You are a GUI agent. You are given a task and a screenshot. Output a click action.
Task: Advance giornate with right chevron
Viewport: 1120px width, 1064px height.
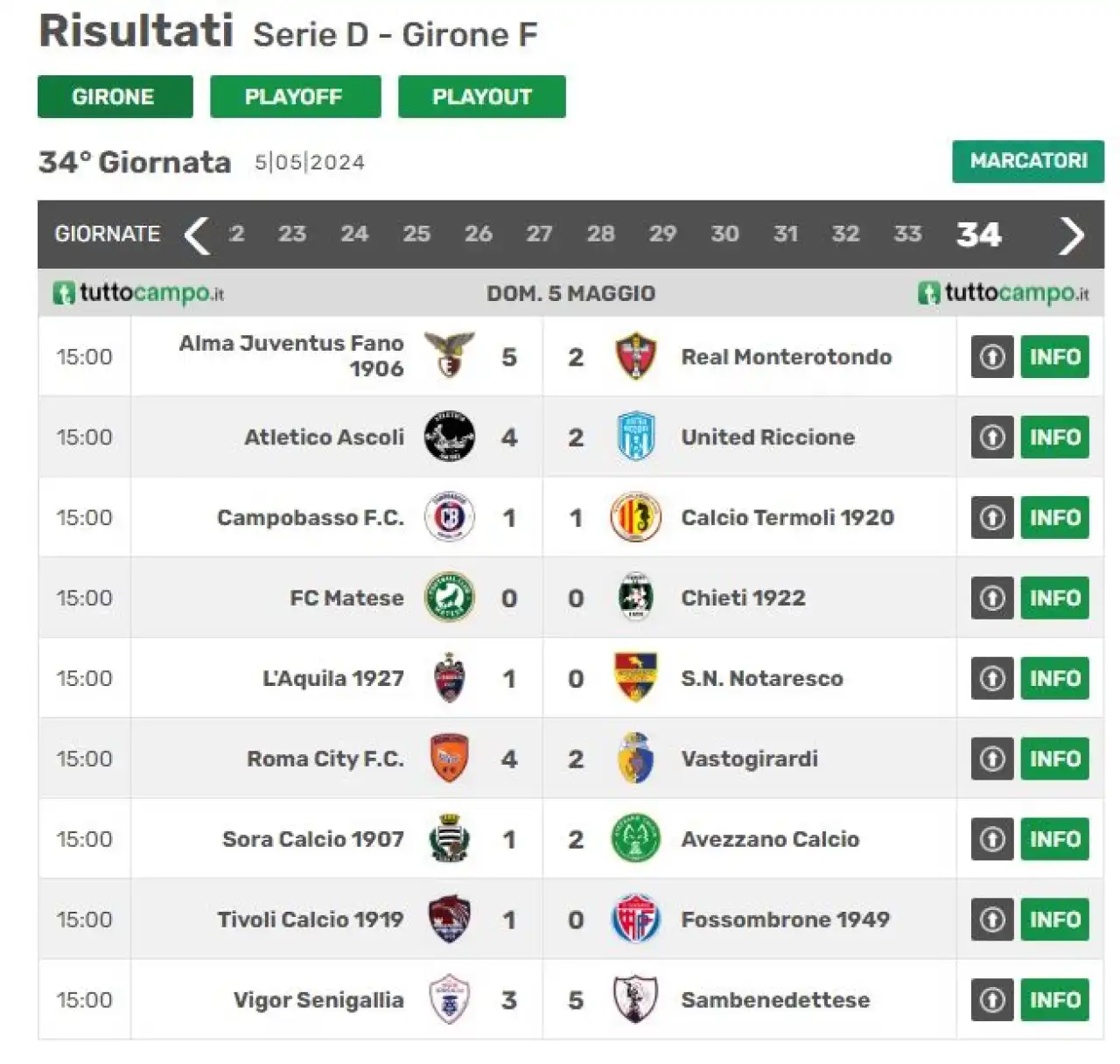pos(1071,234)
